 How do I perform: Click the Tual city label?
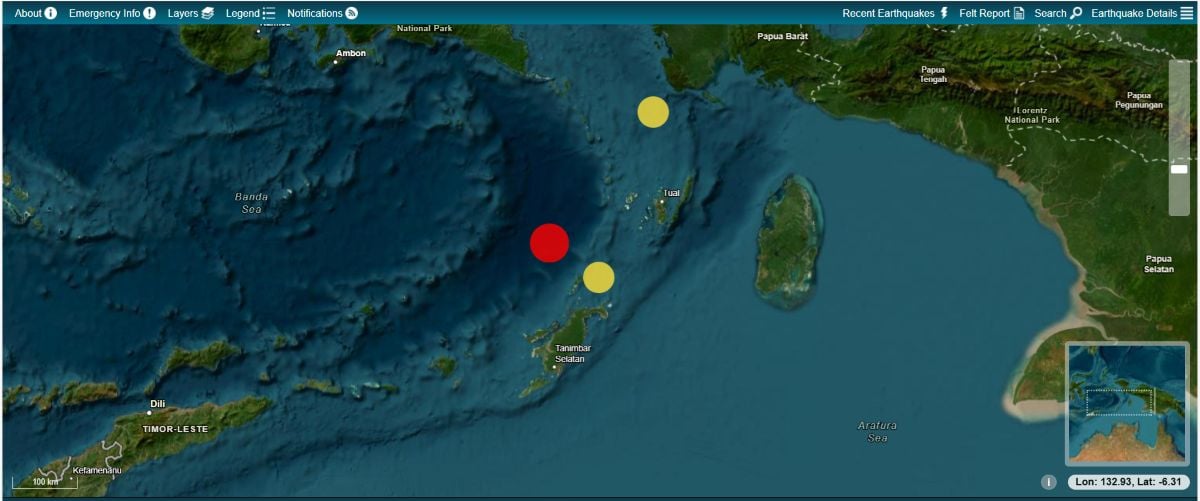671,193
